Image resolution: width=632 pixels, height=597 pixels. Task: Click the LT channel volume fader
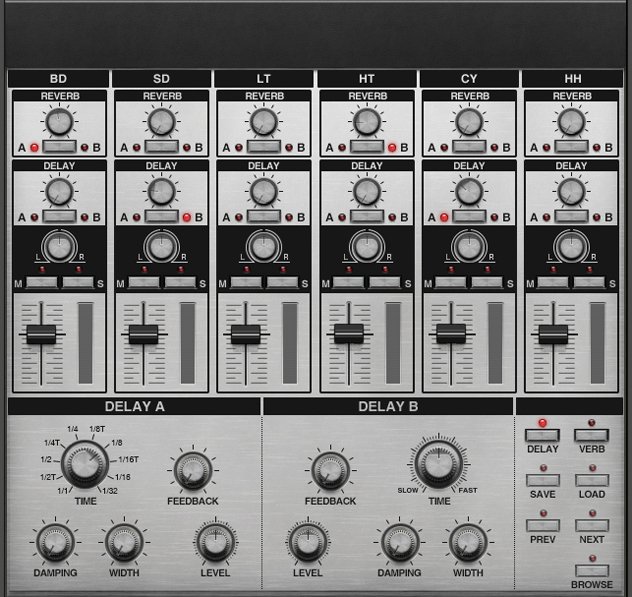[x=246, y=334]
